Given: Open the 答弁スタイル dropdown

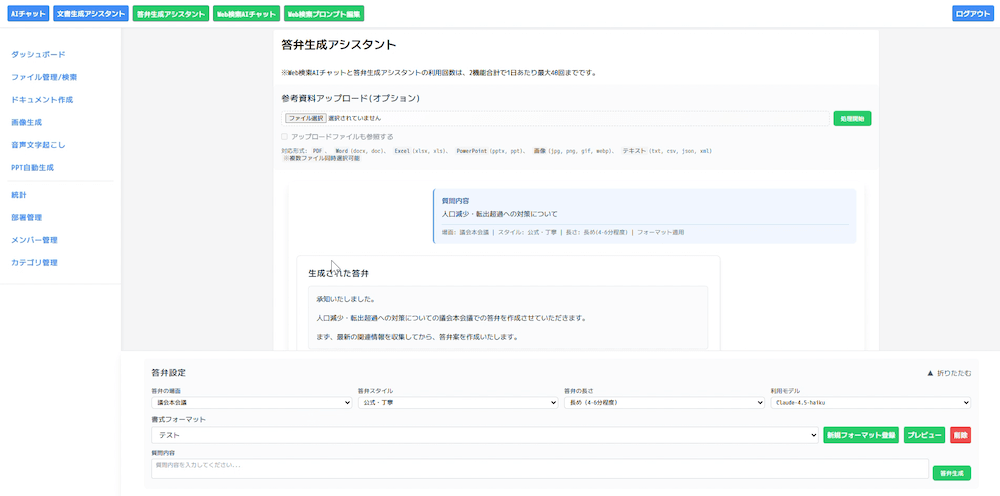Looking at the screenshot, I should click(x=457, y=402).
